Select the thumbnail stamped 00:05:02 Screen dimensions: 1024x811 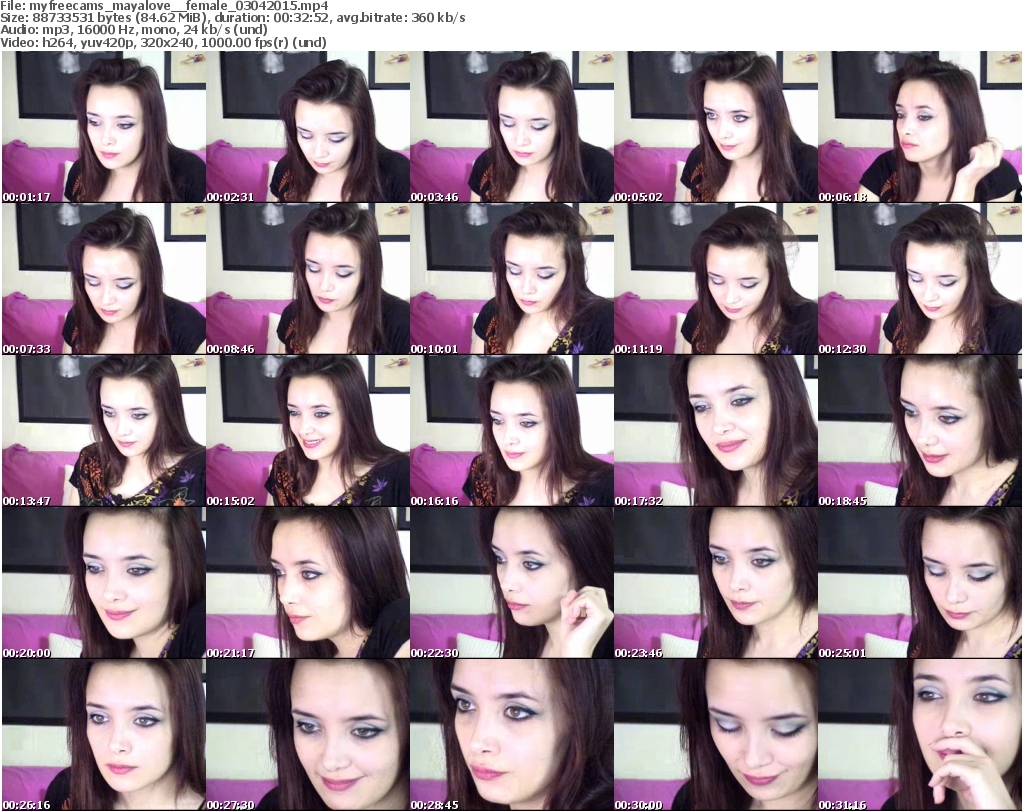point(715,127)
